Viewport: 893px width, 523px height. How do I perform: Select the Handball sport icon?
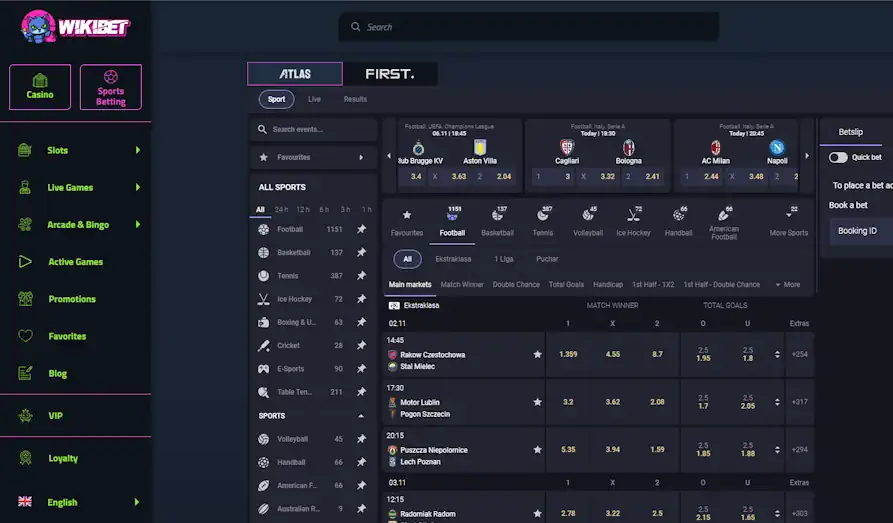(x=678, y=221)
